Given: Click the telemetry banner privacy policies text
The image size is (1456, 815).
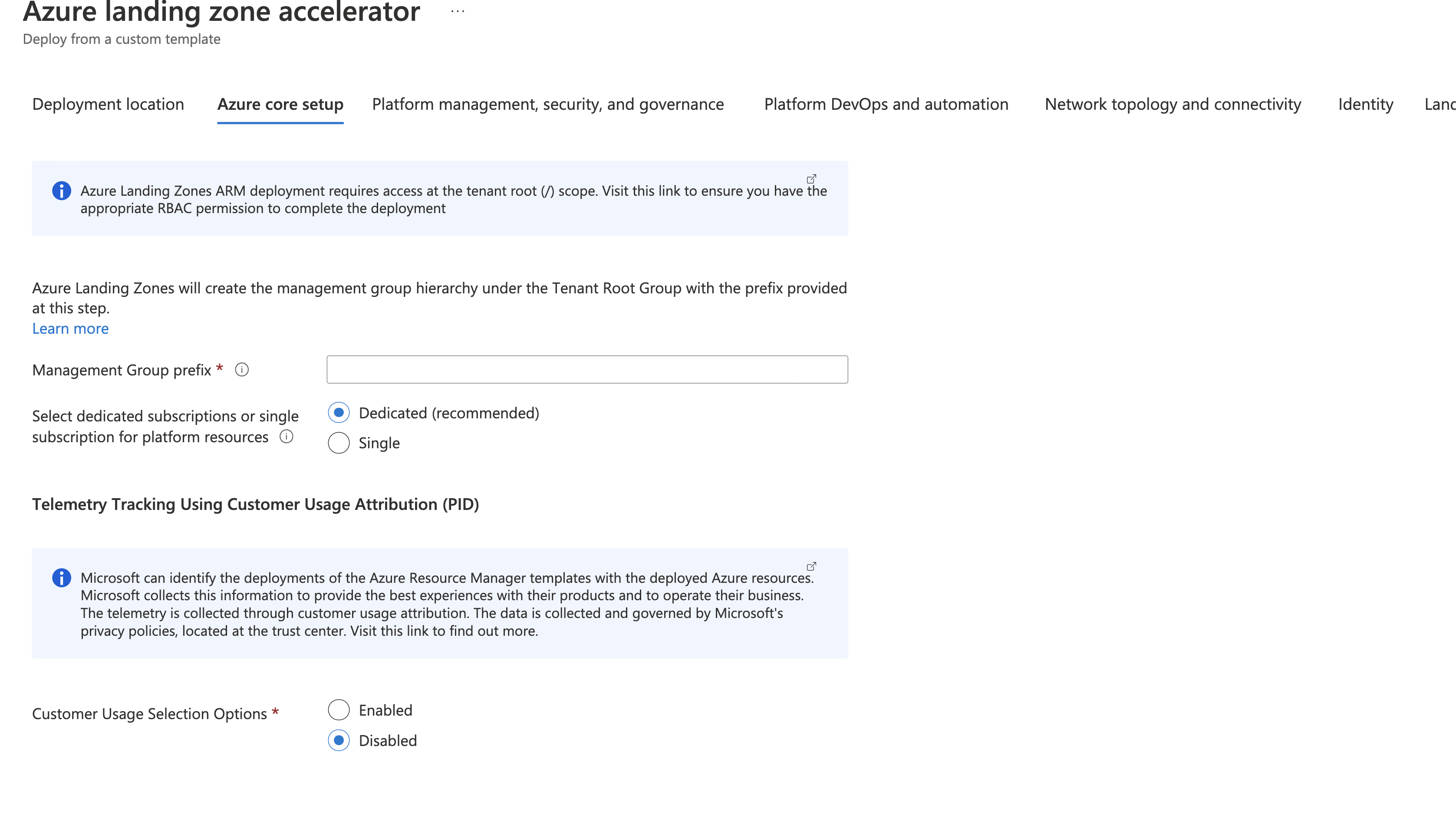Looking at the screenshot, I should pyautogui.click(x=447, y=604).
